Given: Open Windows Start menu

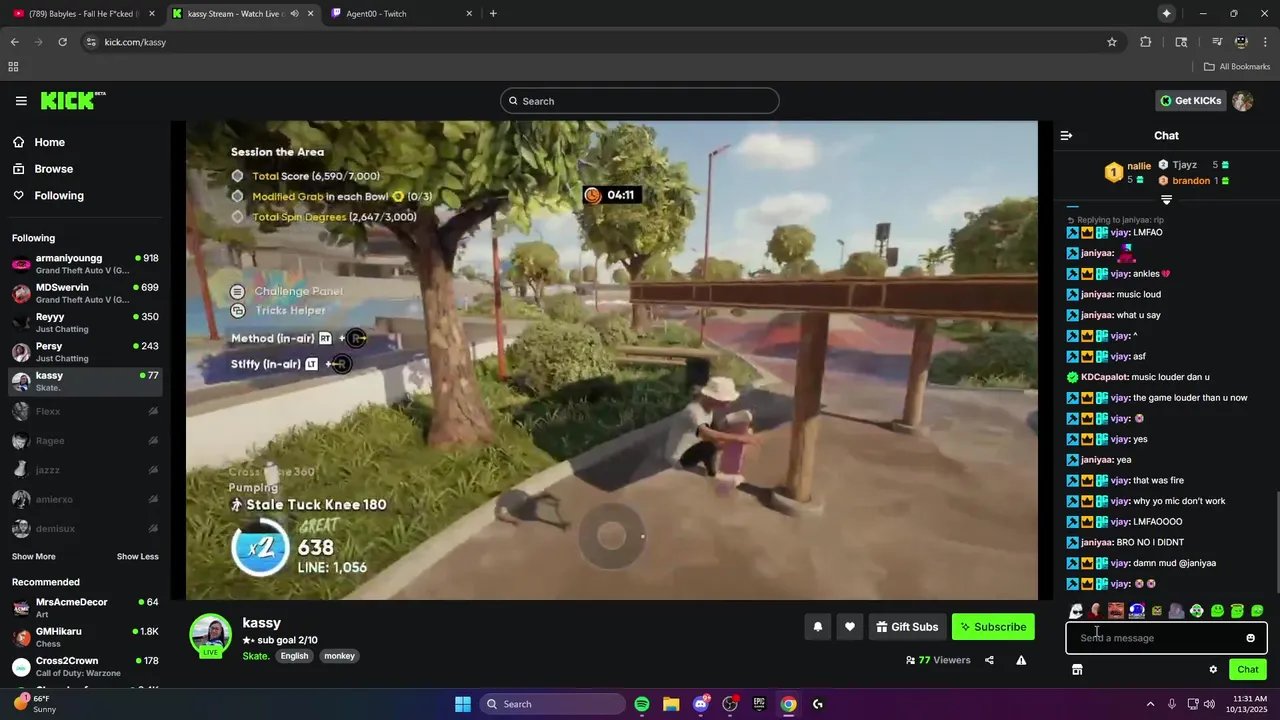Looking at the screenshot, I should pos(463,704).
